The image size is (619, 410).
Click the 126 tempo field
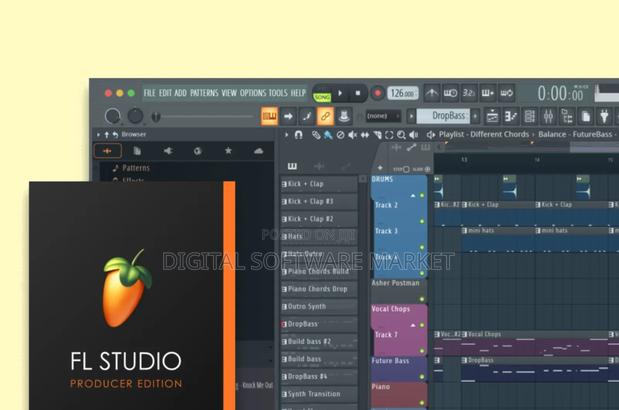click(x=402, y=94)
